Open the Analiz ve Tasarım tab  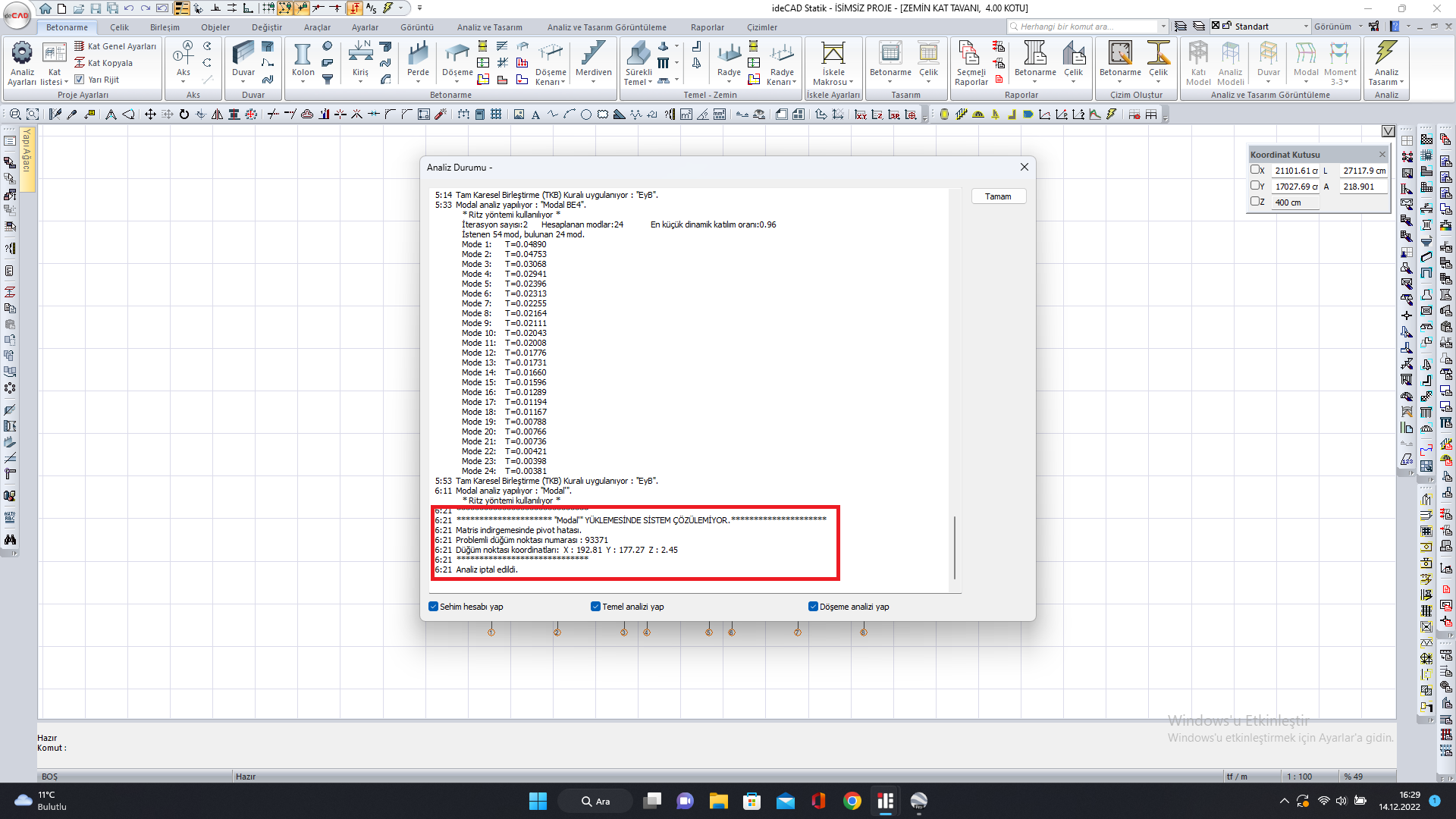[489, 27]
